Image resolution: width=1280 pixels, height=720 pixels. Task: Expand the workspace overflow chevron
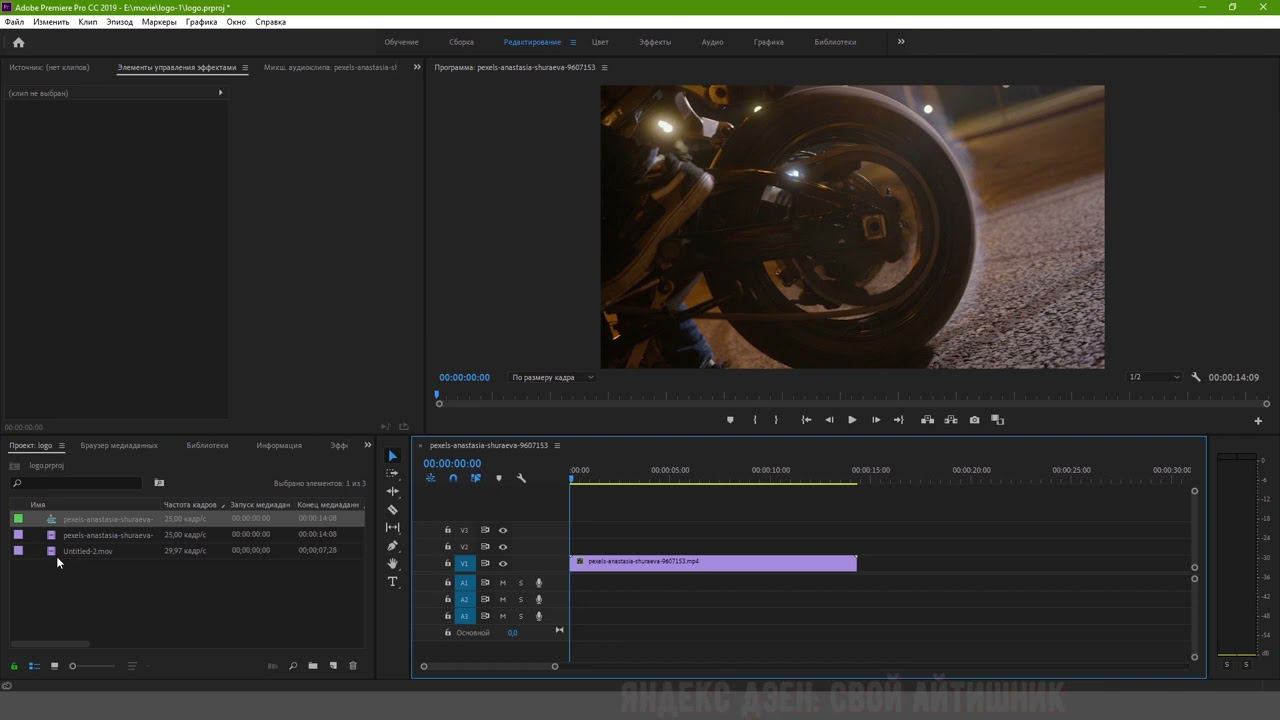point(900,42)
